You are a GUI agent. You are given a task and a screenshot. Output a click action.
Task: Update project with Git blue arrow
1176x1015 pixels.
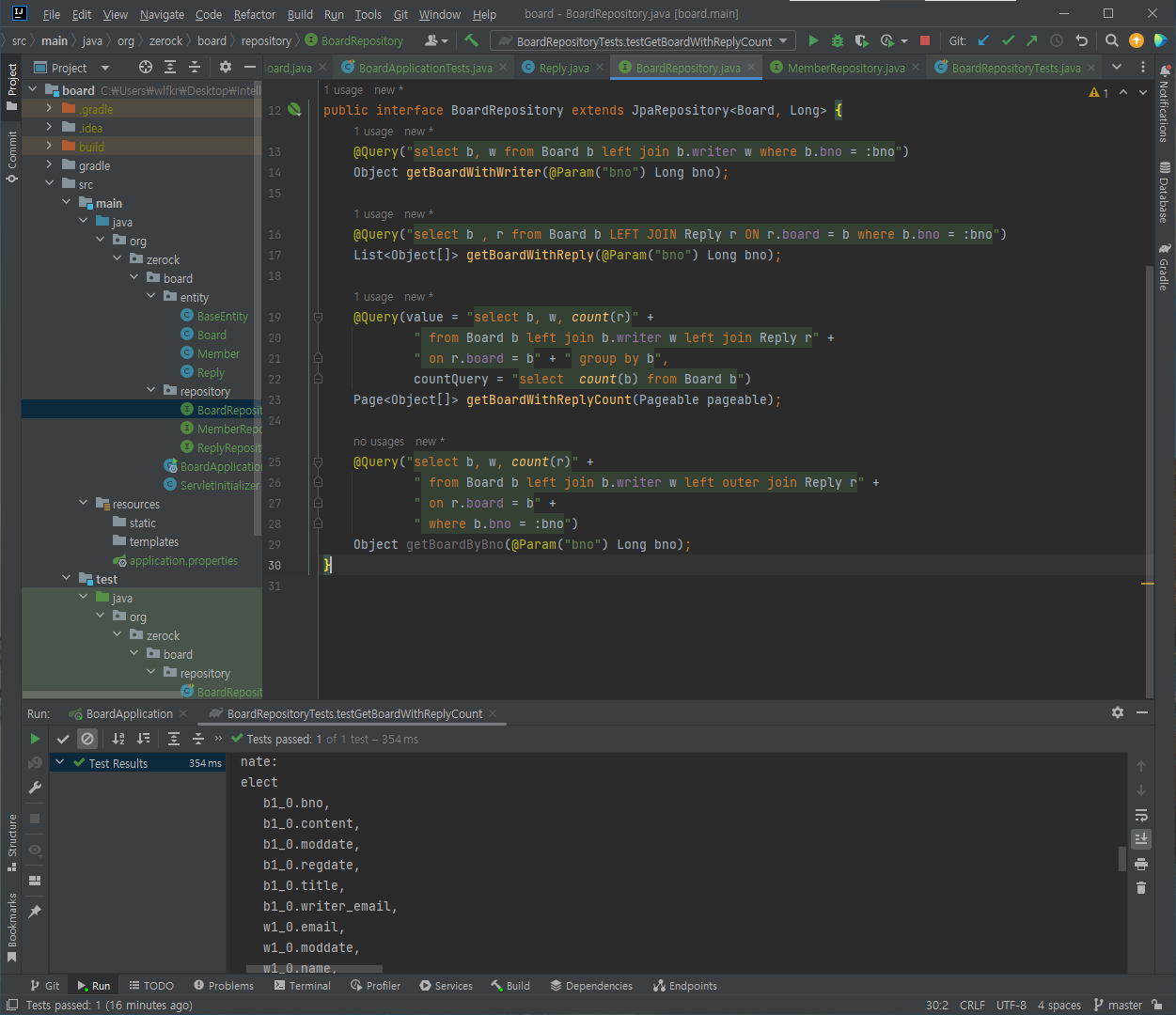pos(983,40)
